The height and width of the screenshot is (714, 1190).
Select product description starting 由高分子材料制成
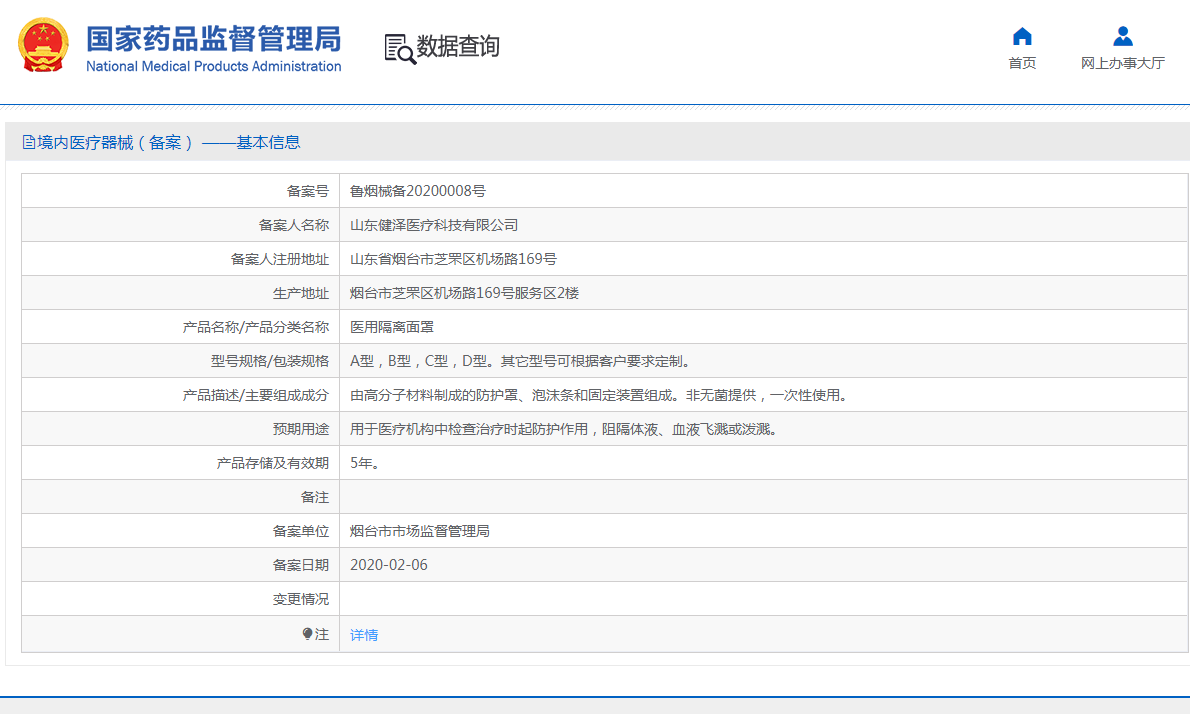600,395
